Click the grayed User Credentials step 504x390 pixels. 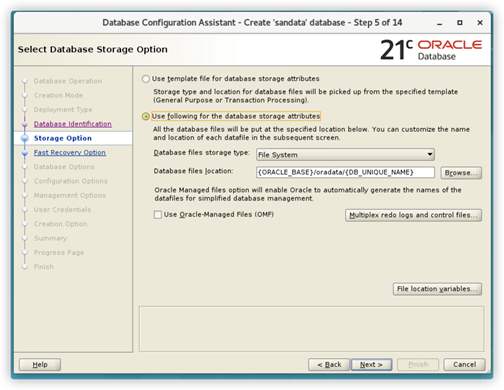click(x=62, y=210)
